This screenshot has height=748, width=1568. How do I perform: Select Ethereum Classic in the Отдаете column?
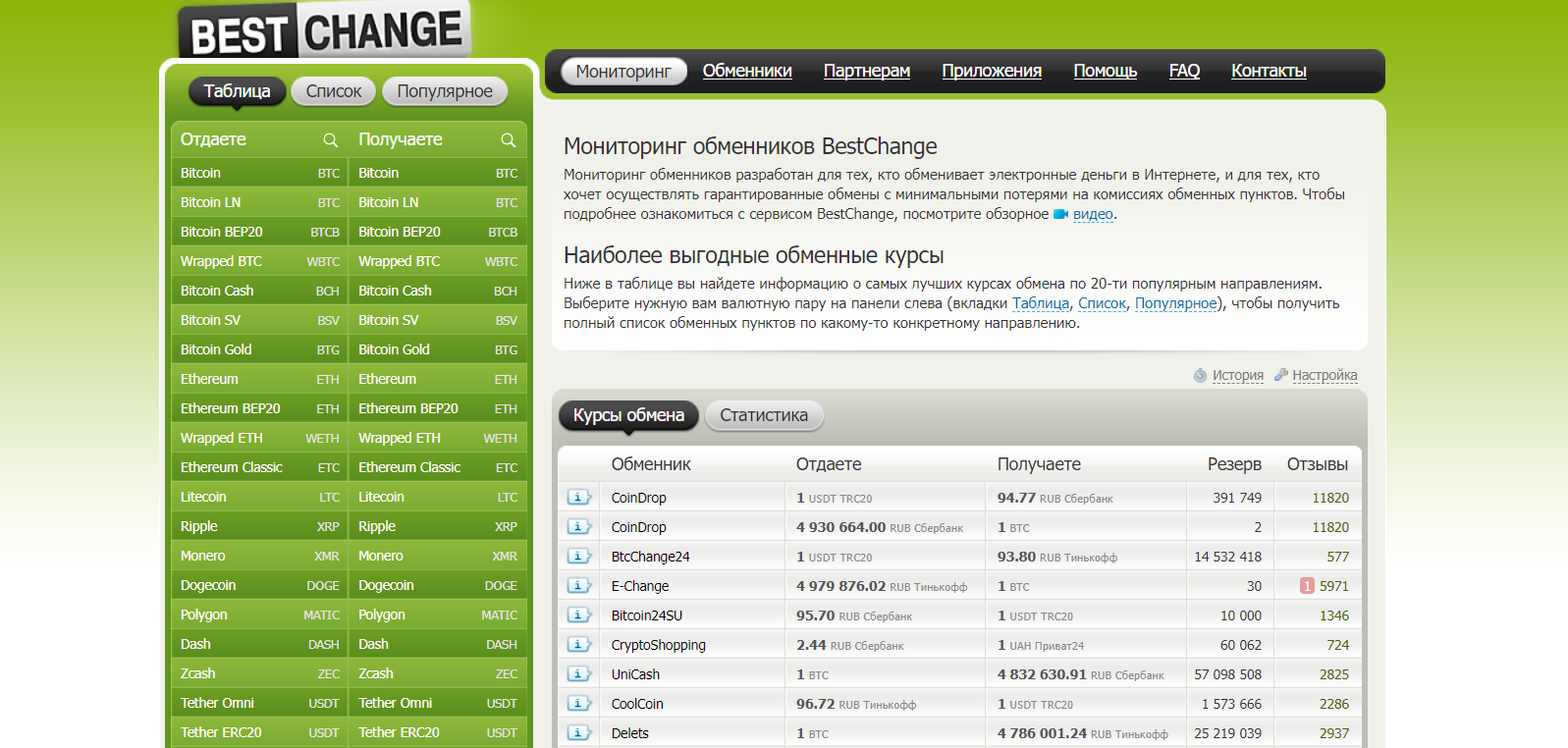click(260, 467)
